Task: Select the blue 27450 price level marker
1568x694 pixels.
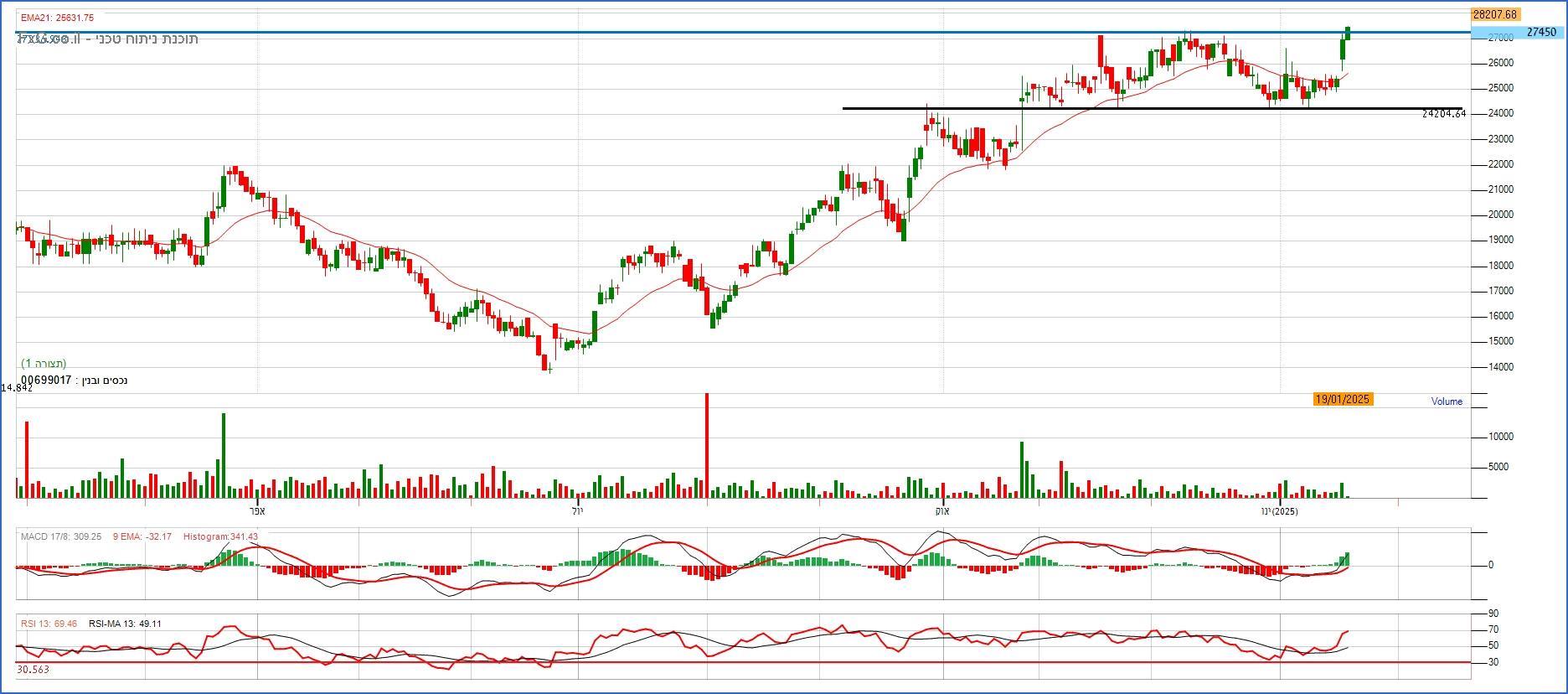Action: point(1540,32)
